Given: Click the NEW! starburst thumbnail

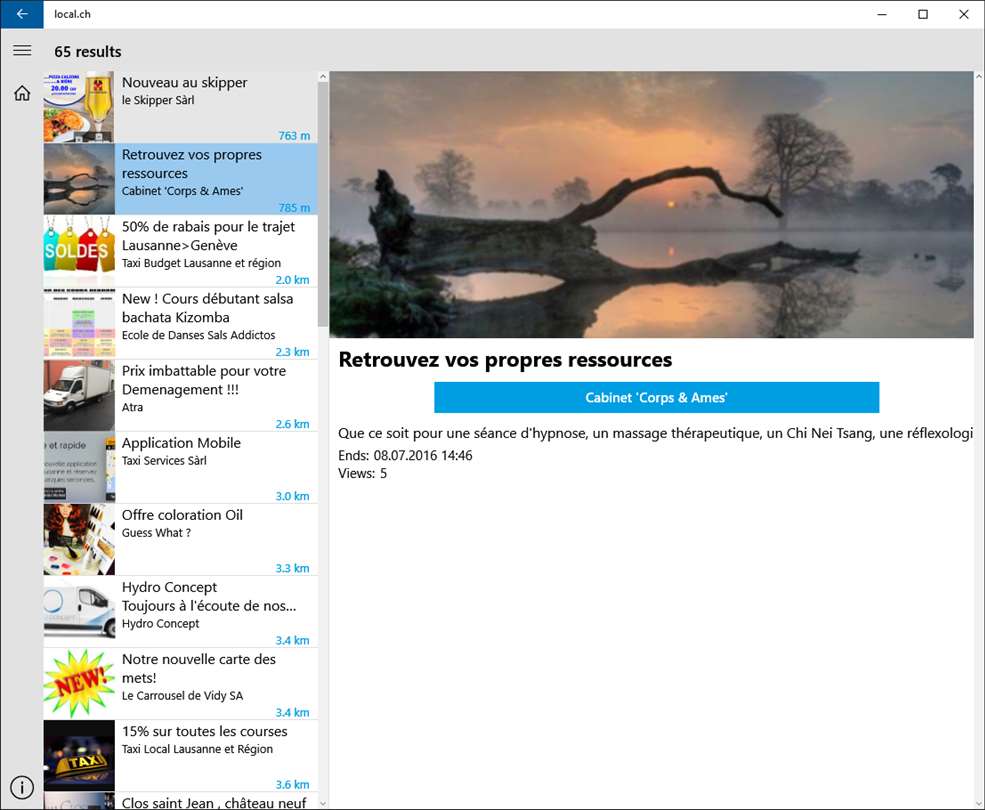Looking at the screenshot, I should click(79, 684).
